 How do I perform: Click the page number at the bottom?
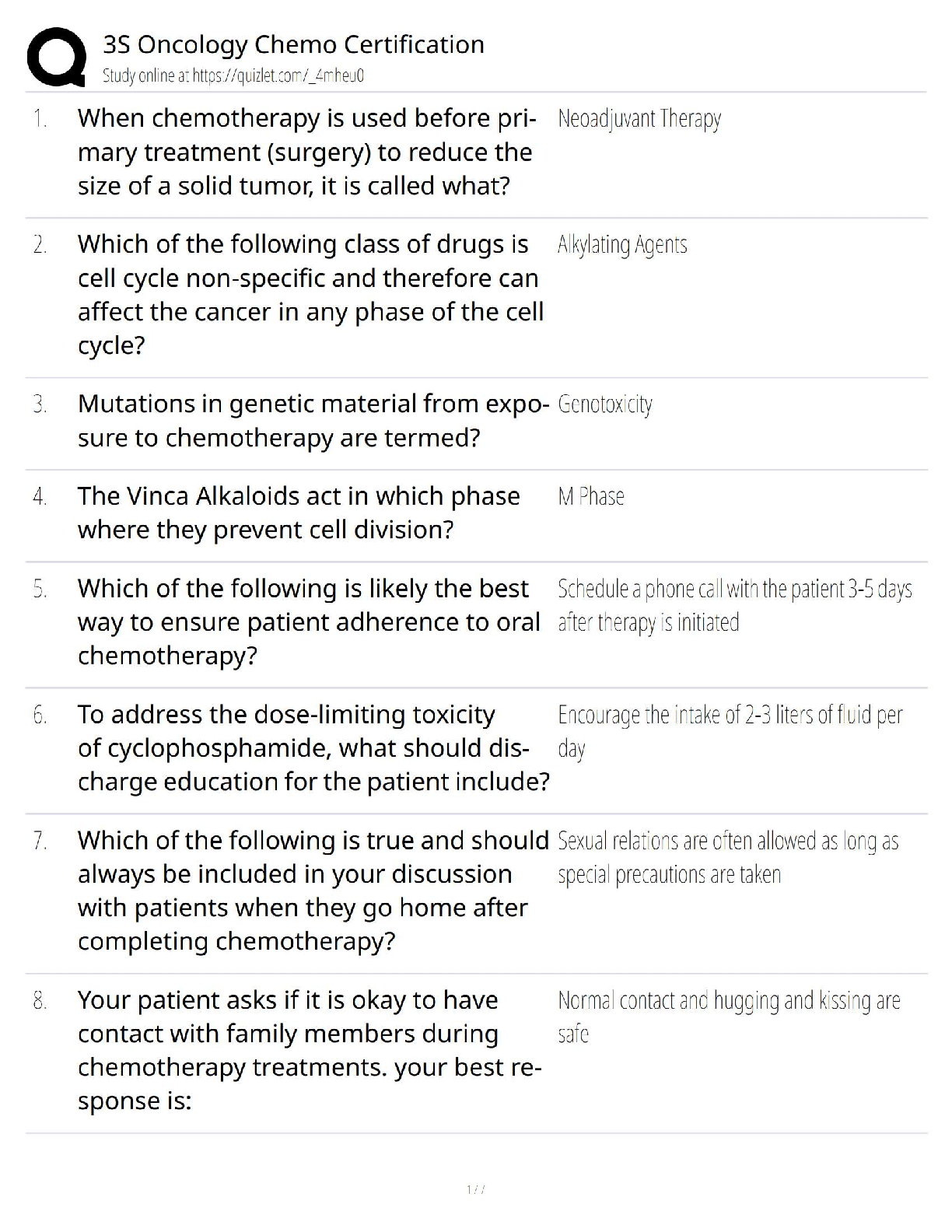tap(475, 1189)
